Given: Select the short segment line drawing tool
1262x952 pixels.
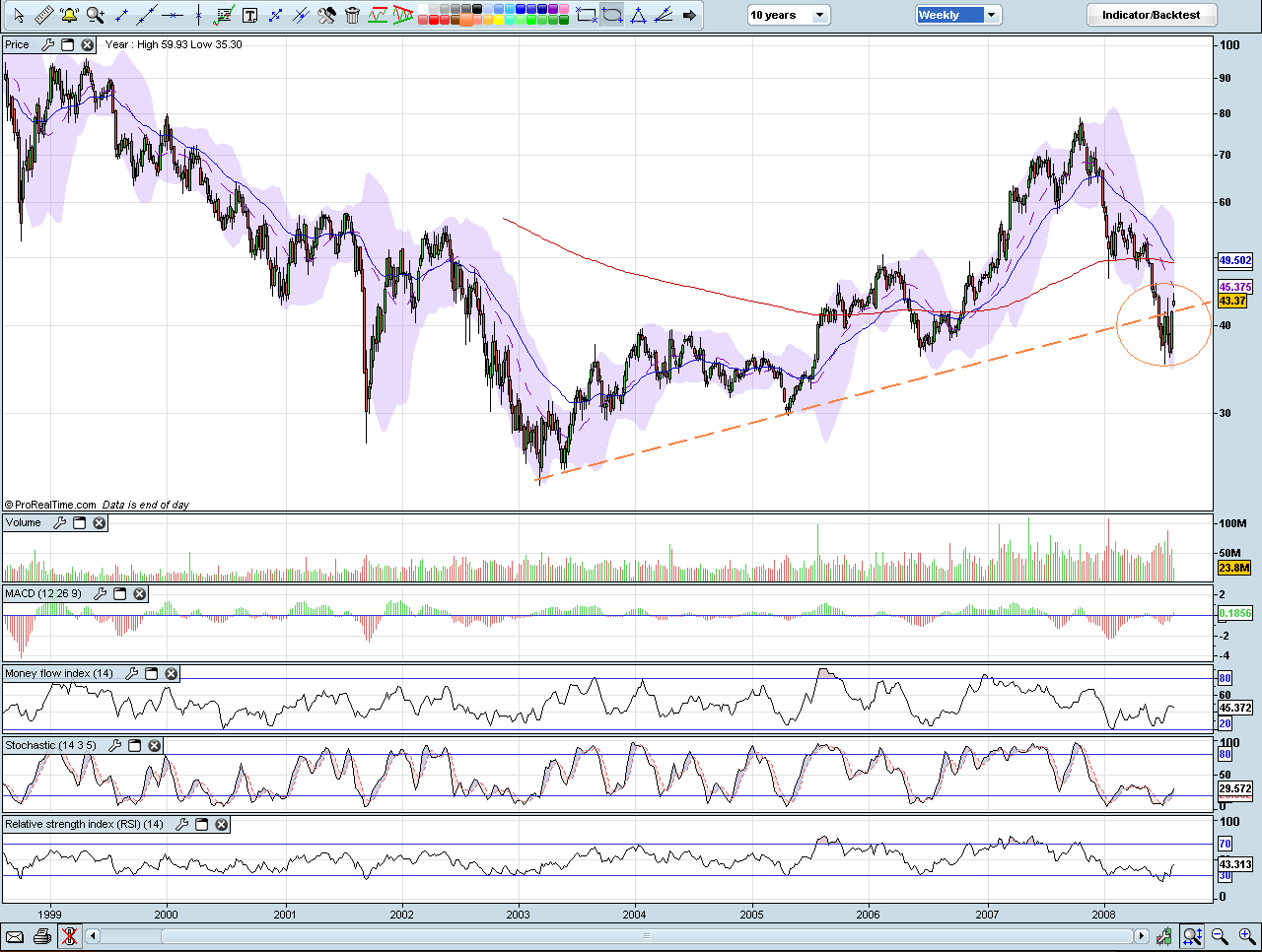Looking at the screenshot, I should (121, 15).
